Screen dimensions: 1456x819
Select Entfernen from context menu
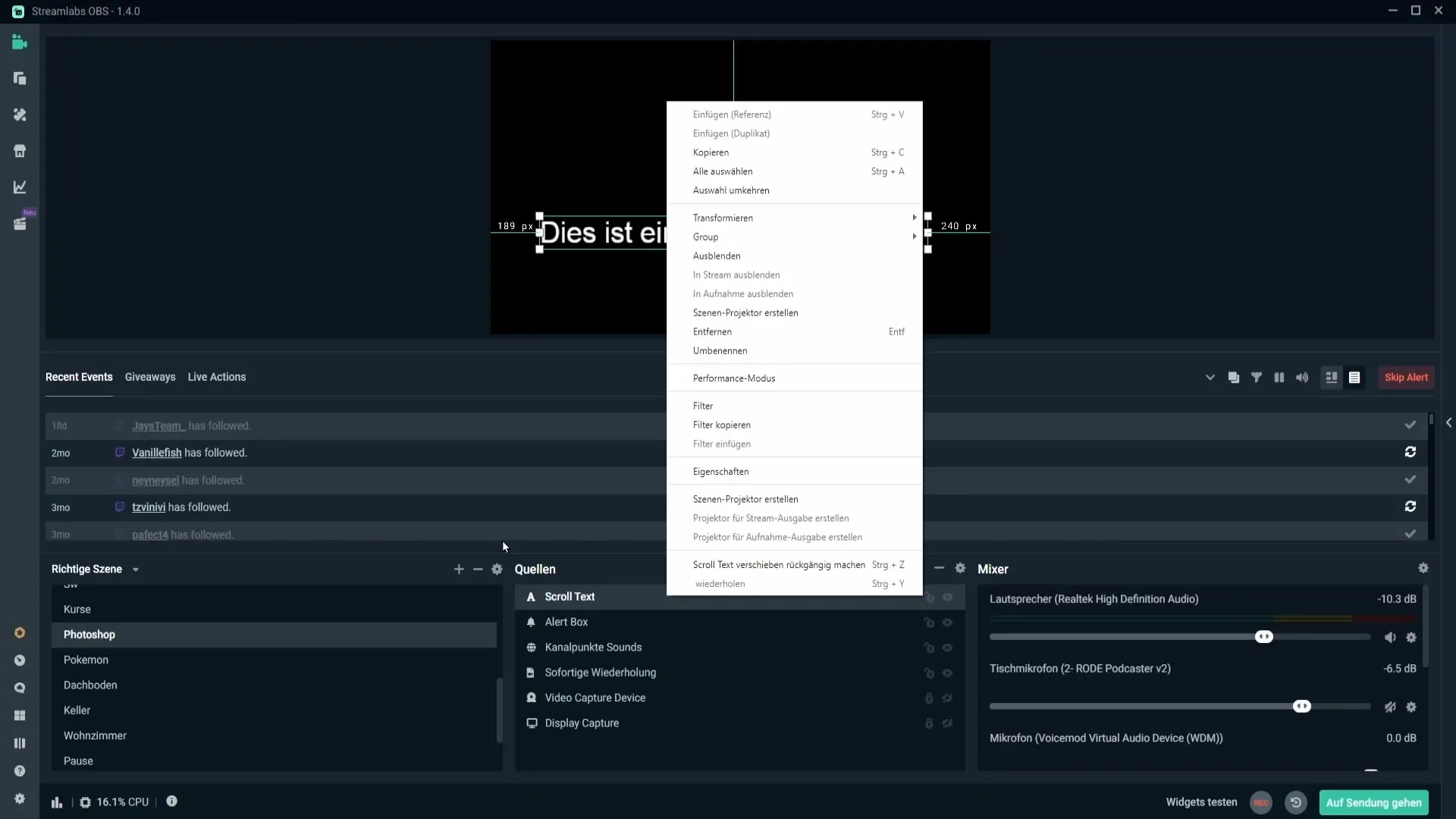click(712, 331)
